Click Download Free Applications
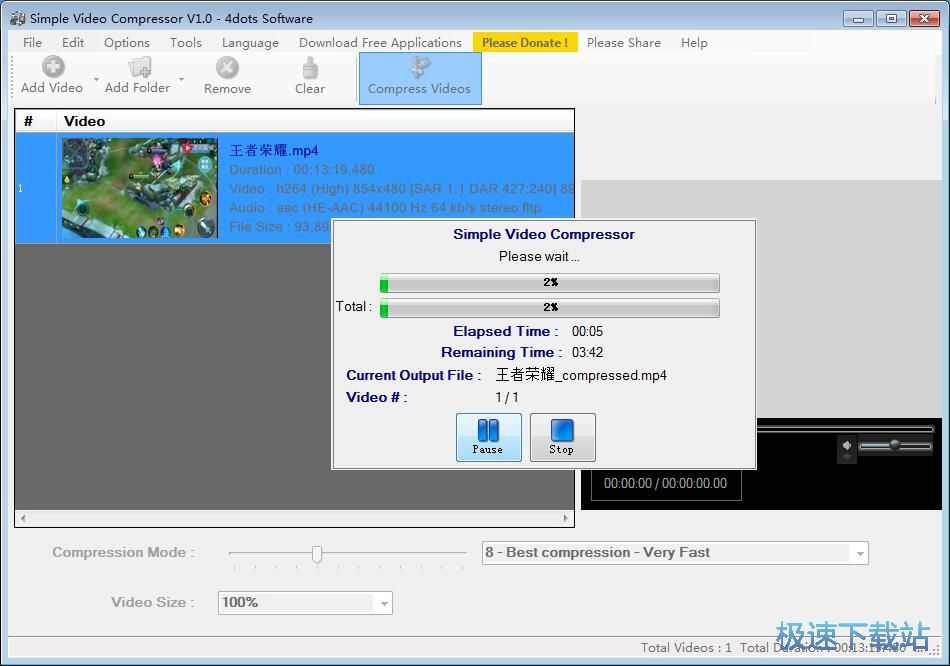 [x=380, y=42]
